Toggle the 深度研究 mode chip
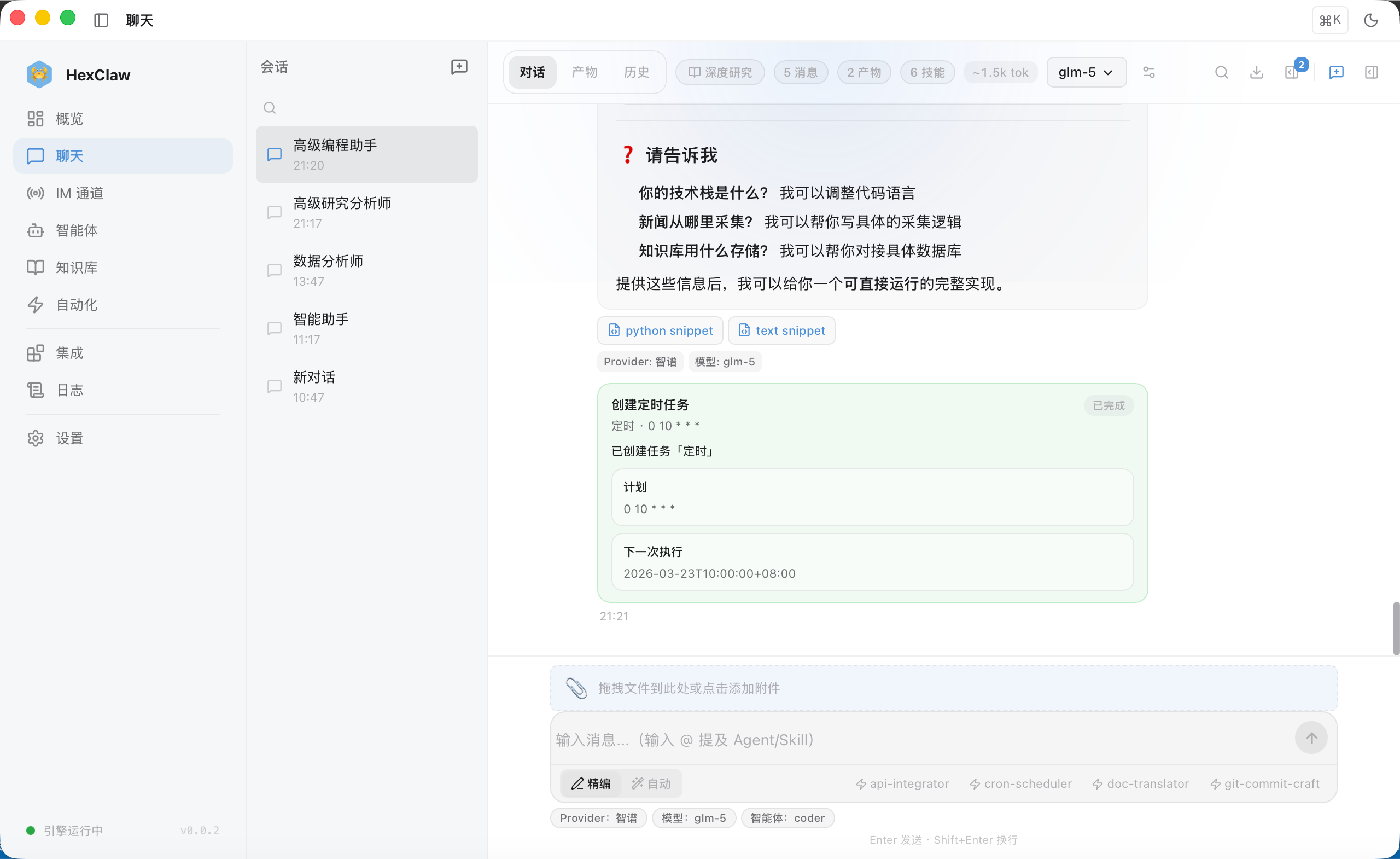The image size is (1400, 859). (720, 72)
